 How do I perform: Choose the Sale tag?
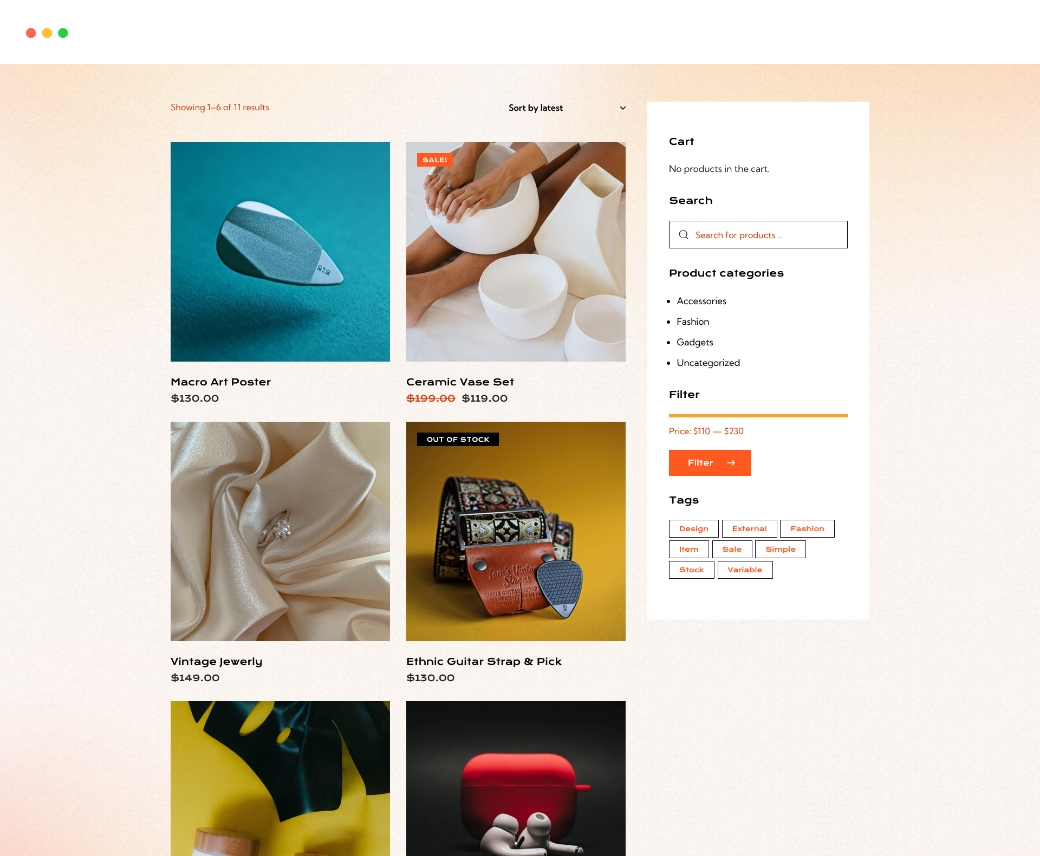tap(732, 549)
